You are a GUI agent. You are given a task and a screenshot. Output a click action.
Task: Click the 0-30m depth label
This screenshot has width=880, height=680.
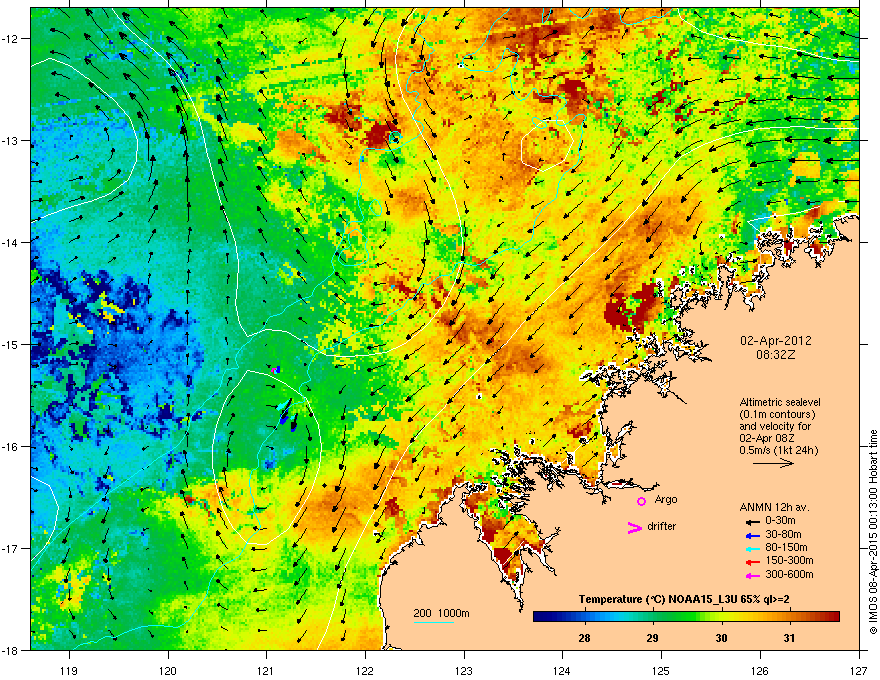(x=780, y=521)
